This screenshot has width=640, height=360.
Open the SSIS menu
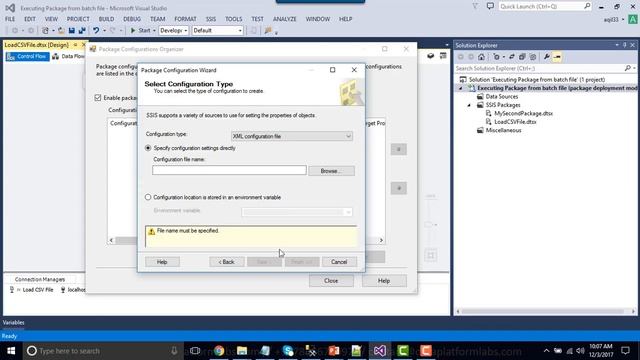211,19
